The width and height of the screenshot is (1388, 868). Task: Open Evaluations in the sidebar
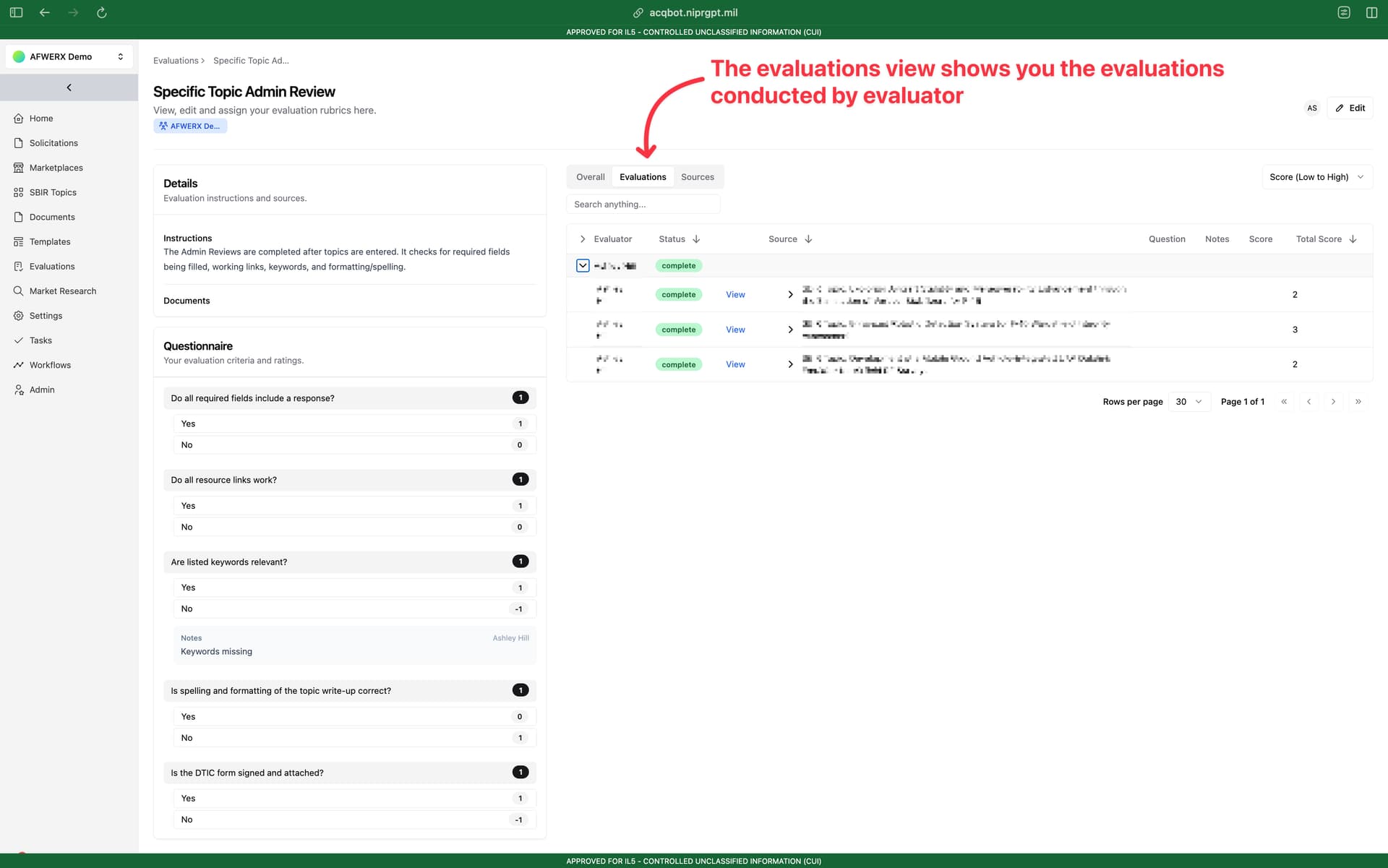pos(52,266)
